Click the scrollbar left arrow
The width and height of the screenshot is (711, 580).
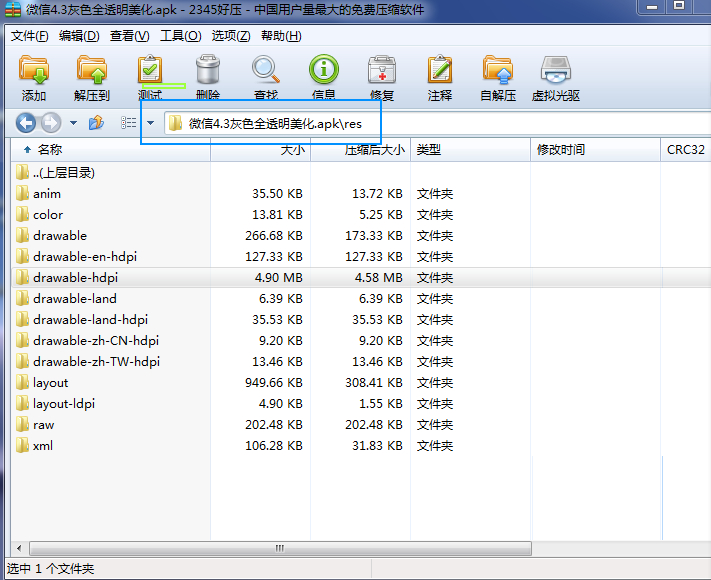click(19, 548)
